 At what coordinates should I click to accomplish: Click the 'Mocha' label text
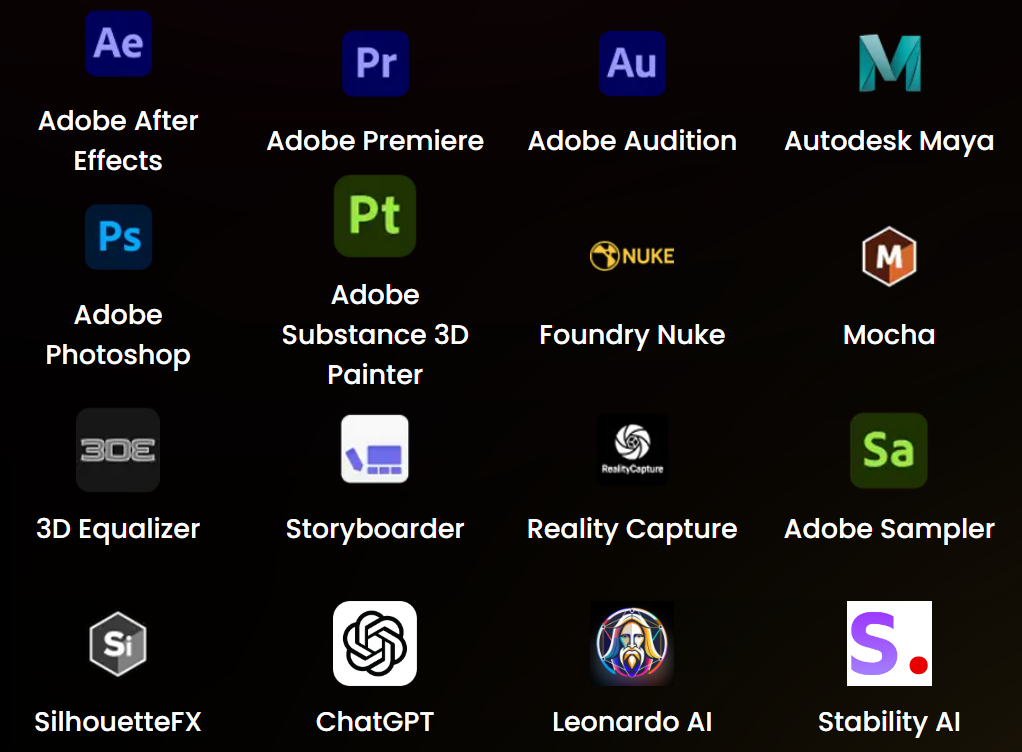889,335
